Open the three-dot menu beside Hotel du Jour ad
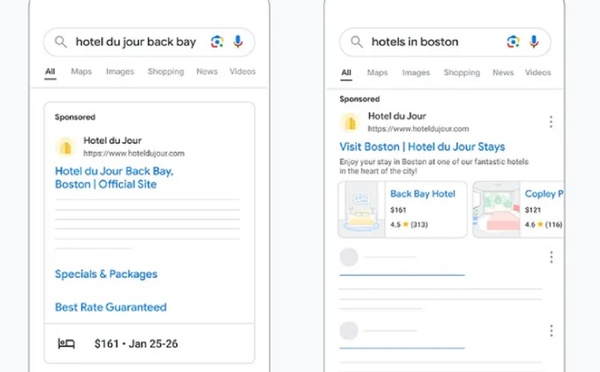The image size is (600, 372). click(551, 122)
